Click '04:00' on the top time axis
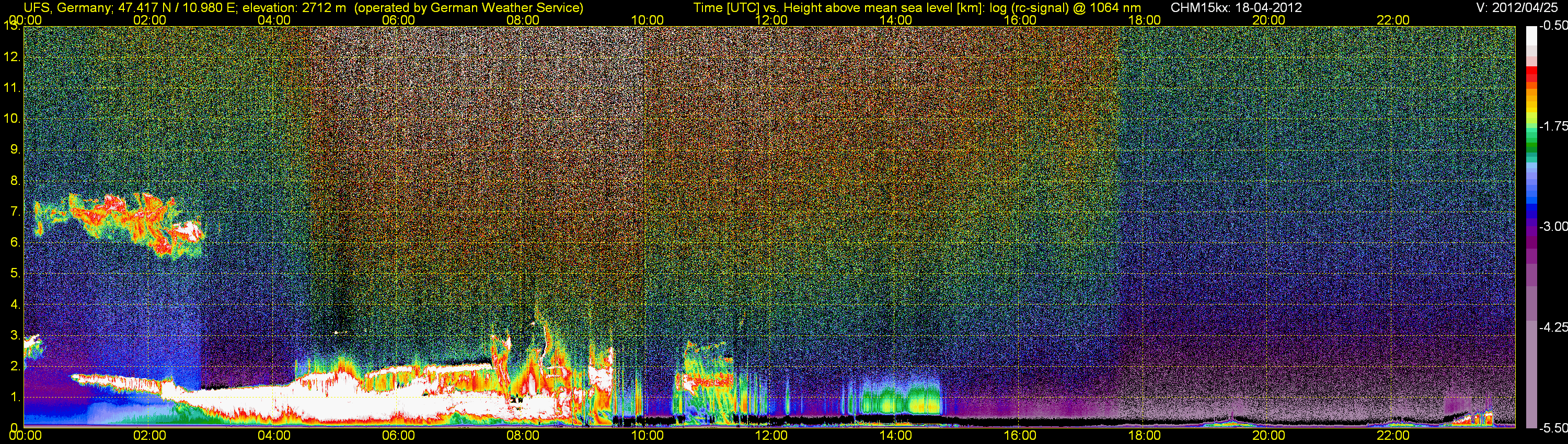Image resolution: width=1568 pixels, height=444 pixels. point(274,20)
